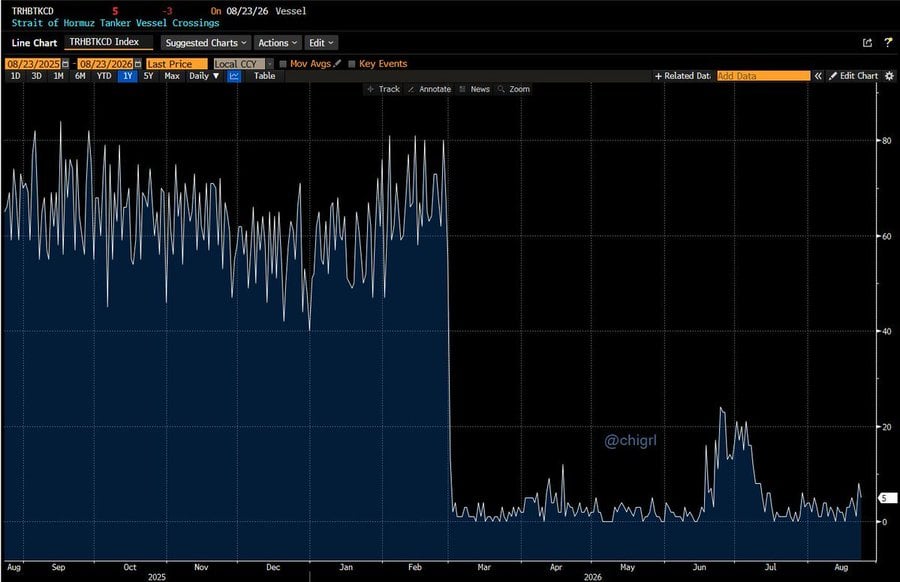Click the 2026 year label on x-axis

pos(592,577)
